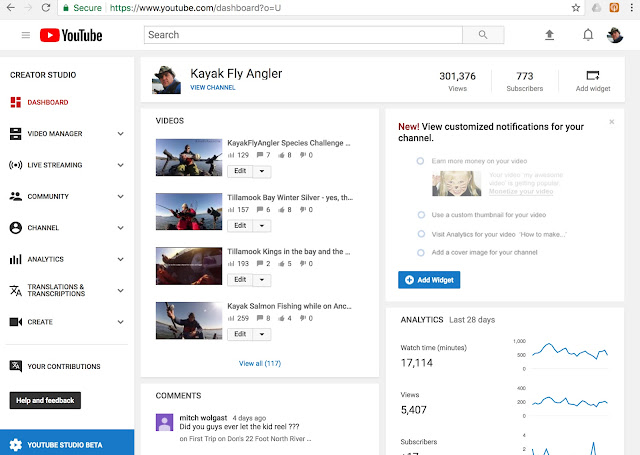Image resolution: width=640 pixels, height=455 pixels.
Task: Click inside the YouTube search field
Action: tap(303, 35)
